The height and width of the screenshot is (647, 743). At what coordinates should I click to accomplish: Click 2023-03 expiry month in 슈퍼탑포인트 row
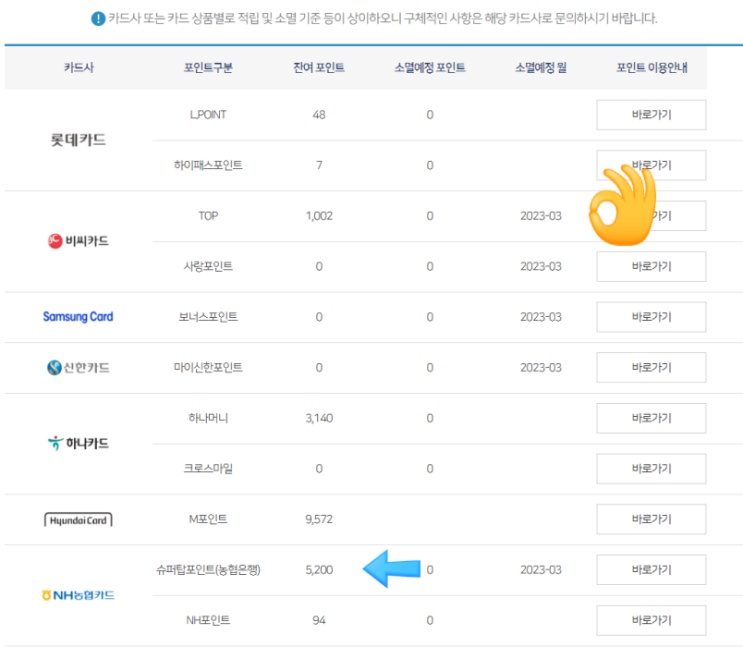(x=541, y=570)
